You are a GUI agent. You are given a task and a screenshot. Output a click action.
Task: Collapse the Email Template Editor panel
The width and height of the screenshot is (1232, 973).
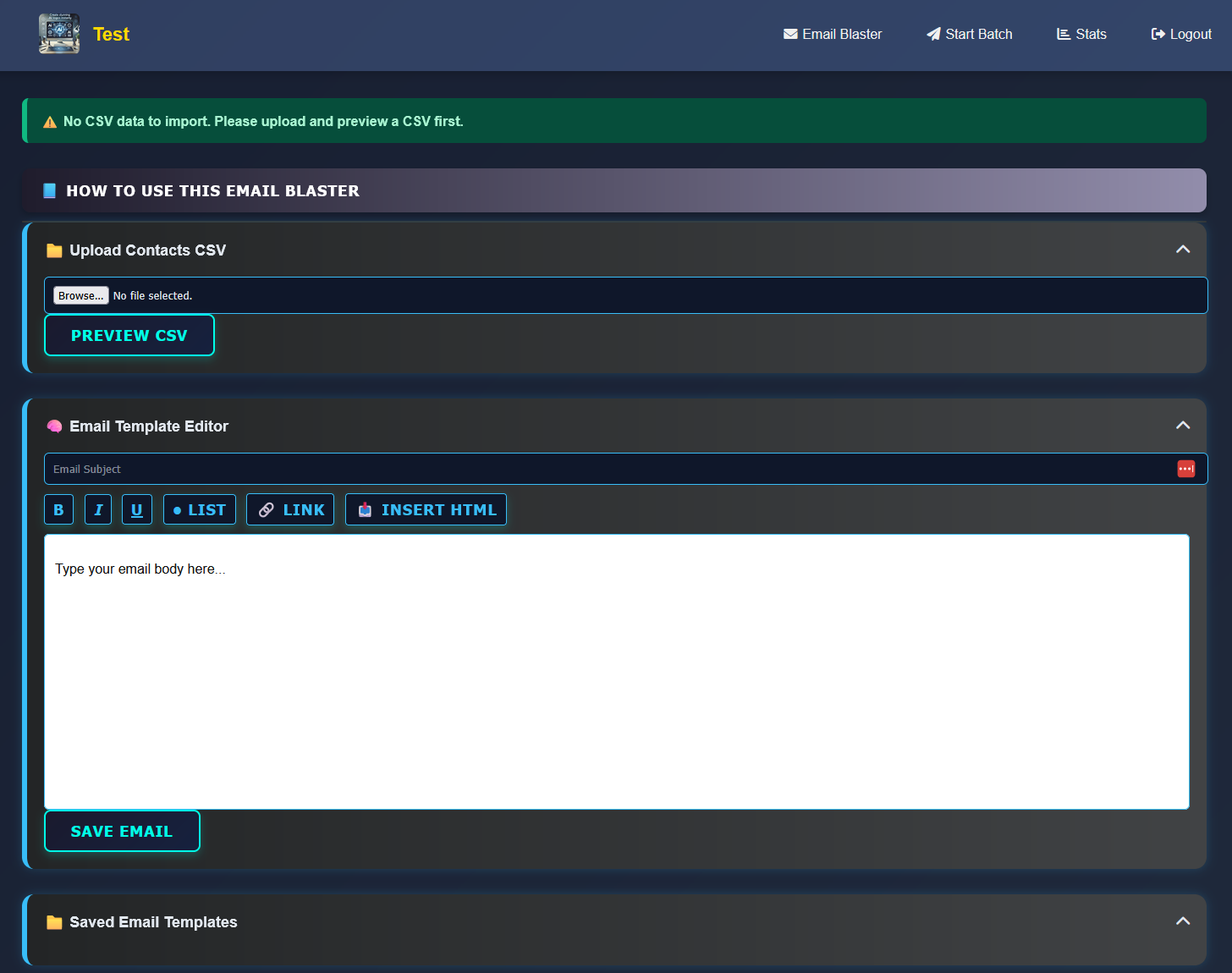[1182, 426]
